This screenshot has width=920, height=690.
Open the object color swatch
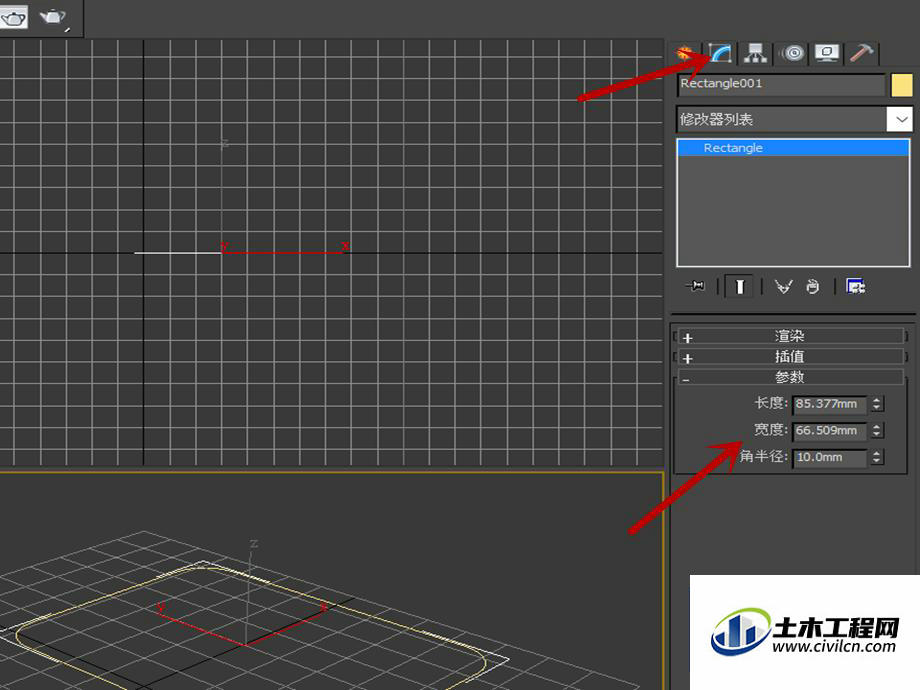(x=902, y=84)
